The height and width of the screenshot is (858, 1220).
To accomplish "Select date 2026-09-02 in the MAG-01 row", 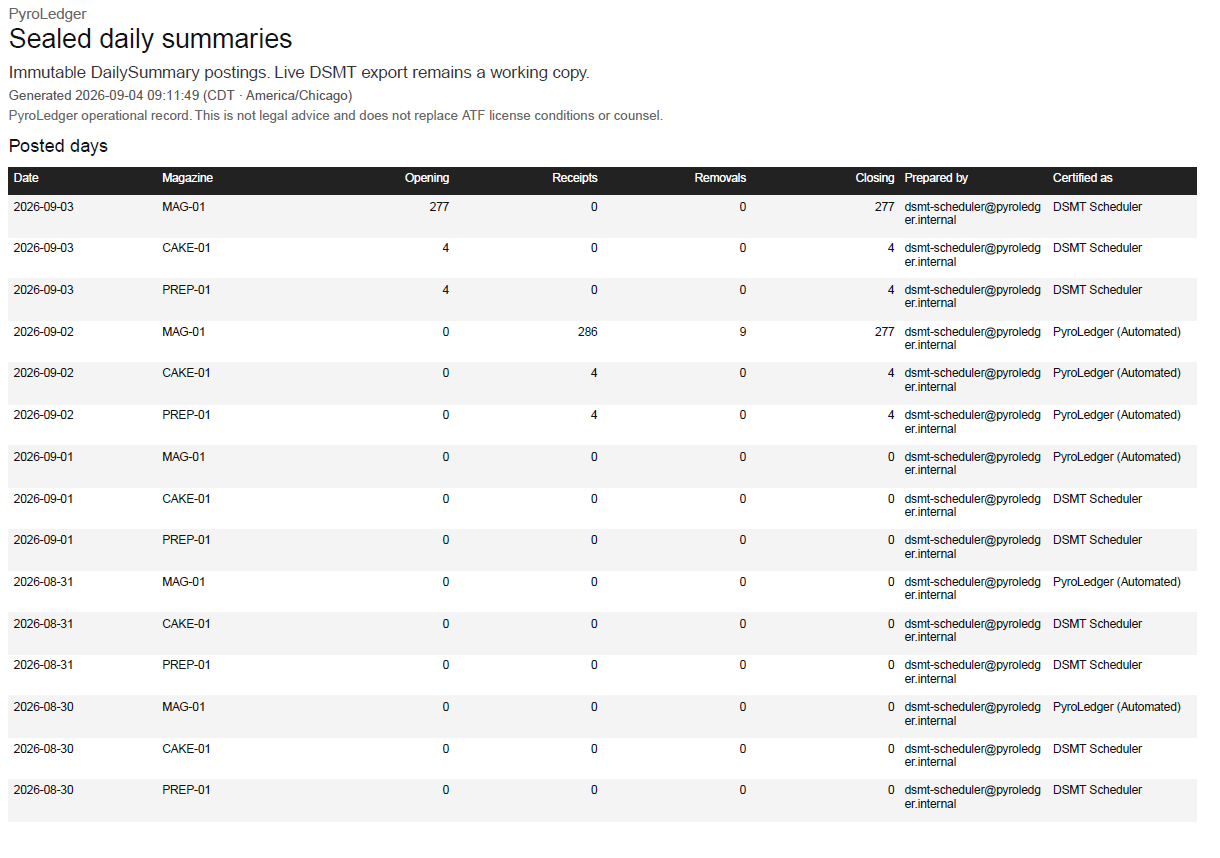I will point(43,332).
